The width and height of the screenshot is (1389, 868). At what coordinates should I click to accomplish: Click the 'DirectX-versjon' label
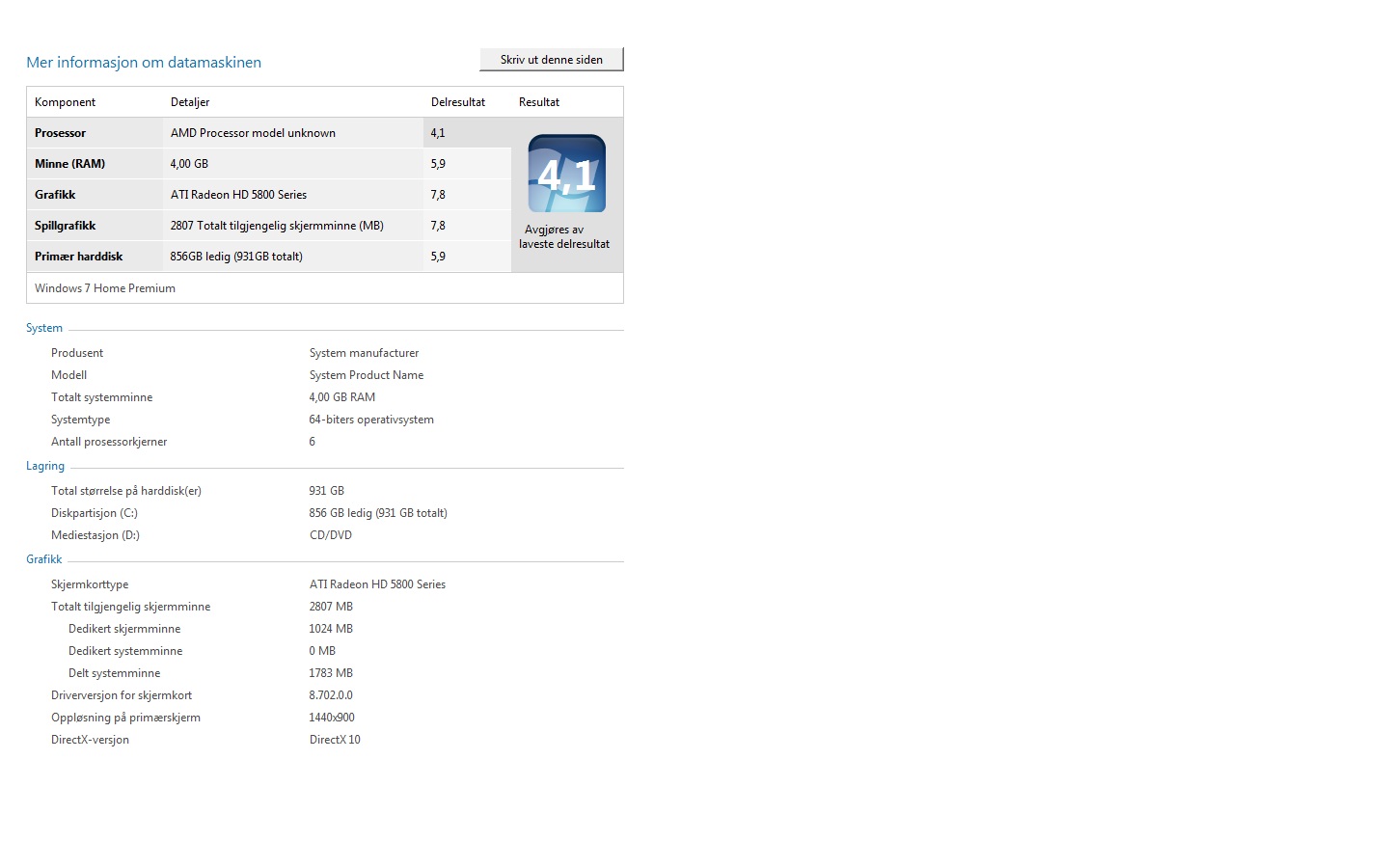[x=90, y=740]
